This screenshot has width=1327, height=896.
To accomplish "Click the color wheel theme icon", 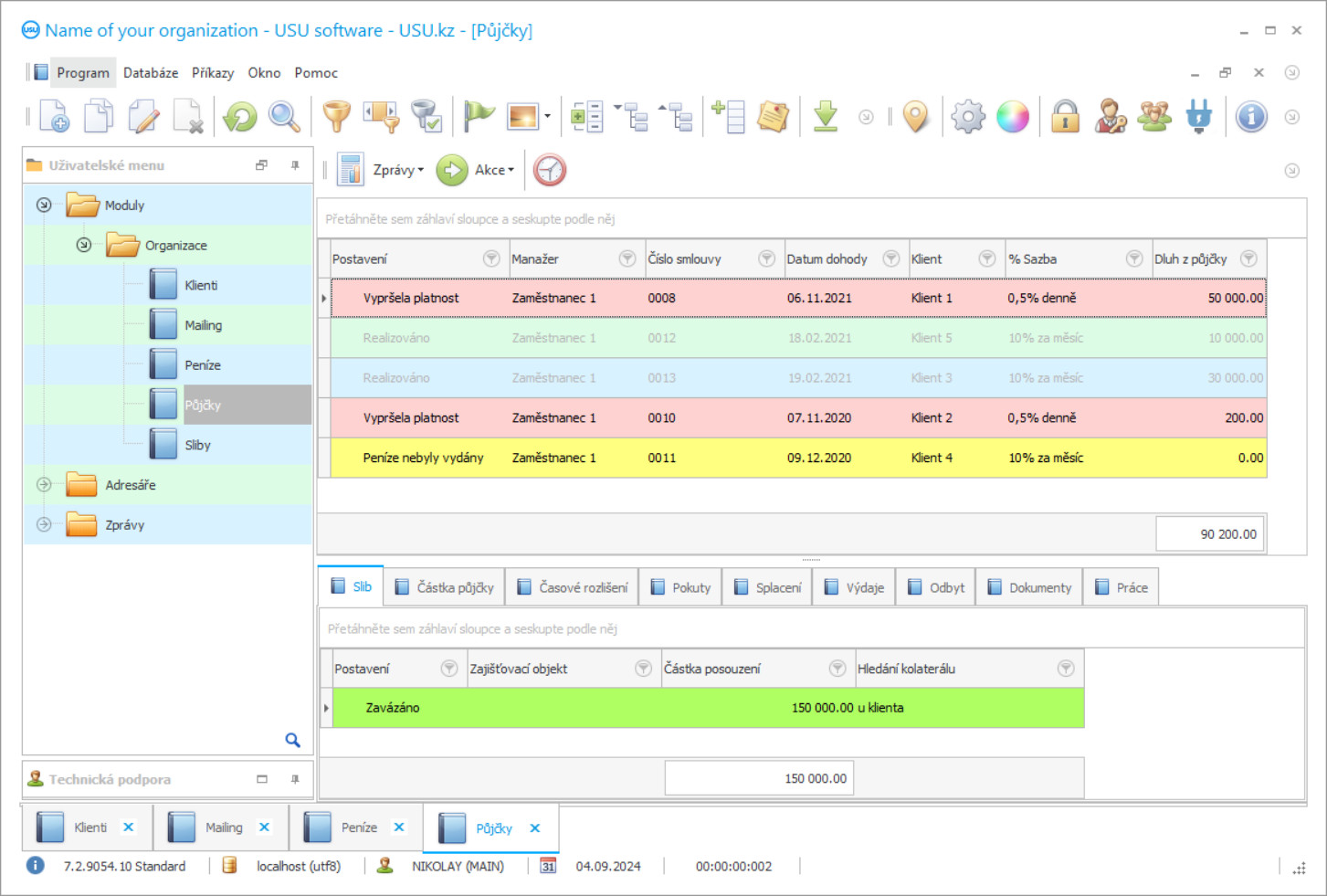I will tap(1012, 117).
